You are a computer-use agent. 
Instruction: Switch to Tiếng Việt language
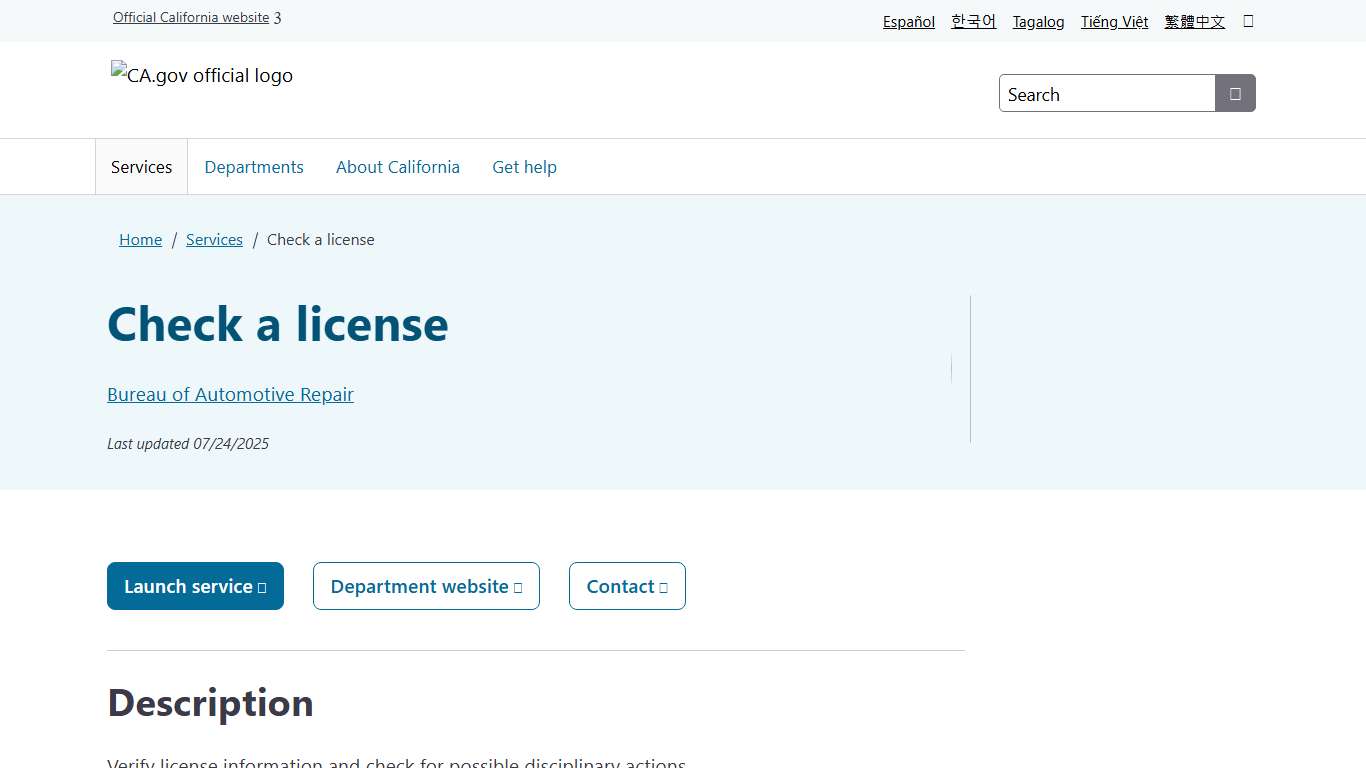pyautogui.click(x=1114, y=21)
